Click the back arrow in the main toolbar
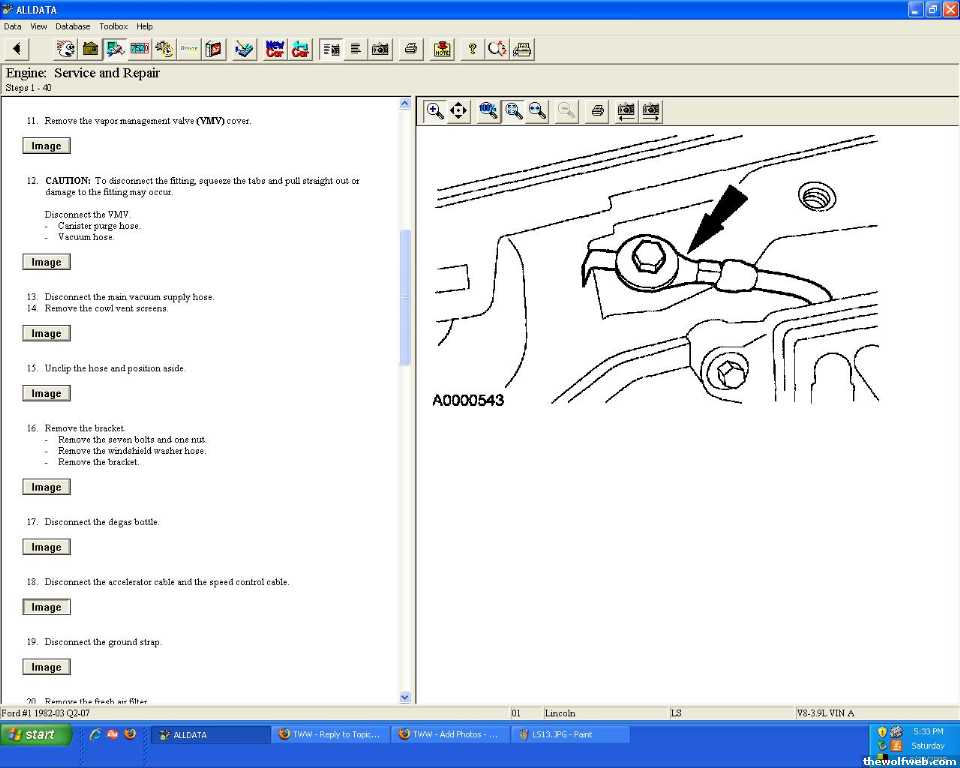 [18, 48]
